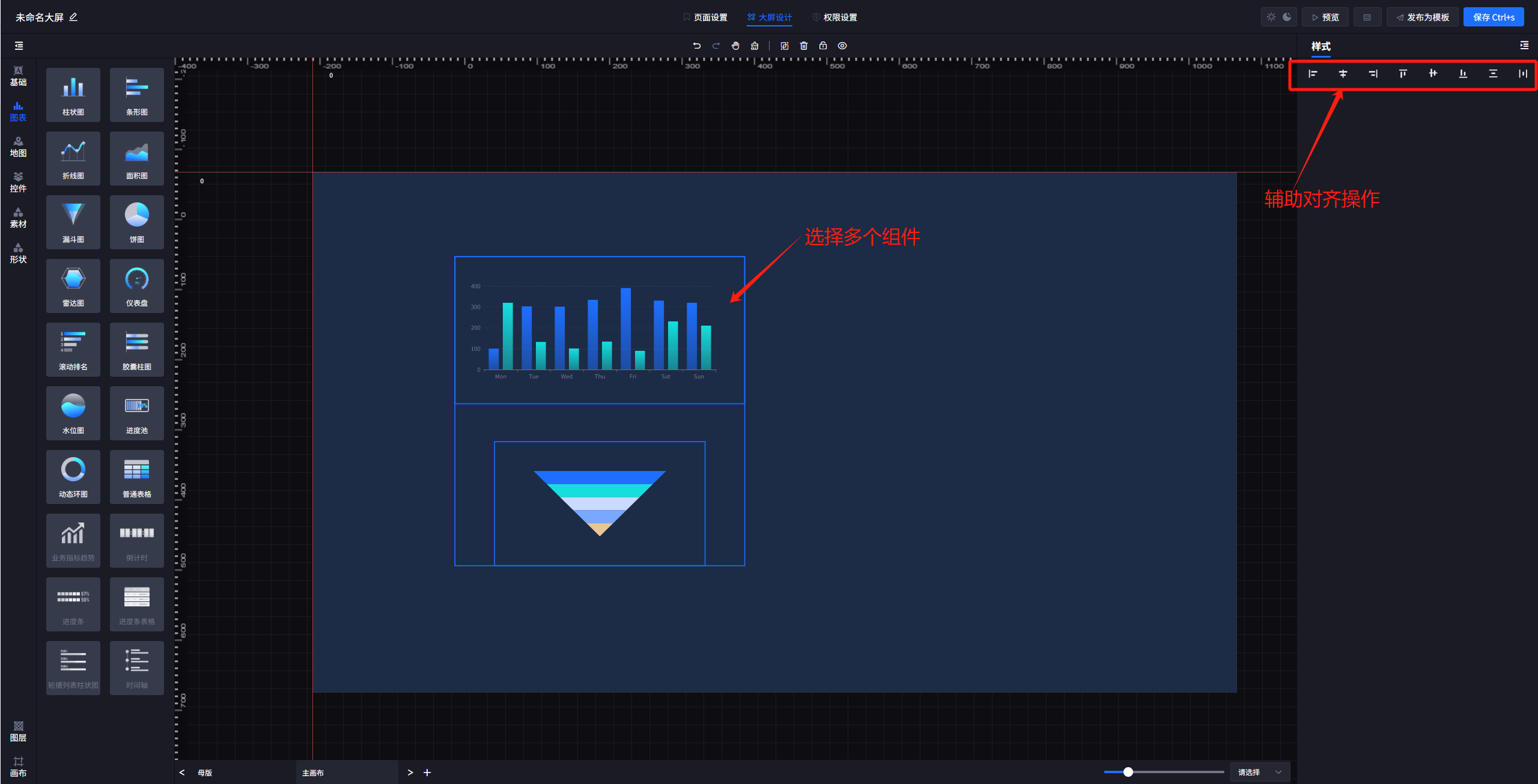Select the hand pan tool

click(x=735, y=46)
